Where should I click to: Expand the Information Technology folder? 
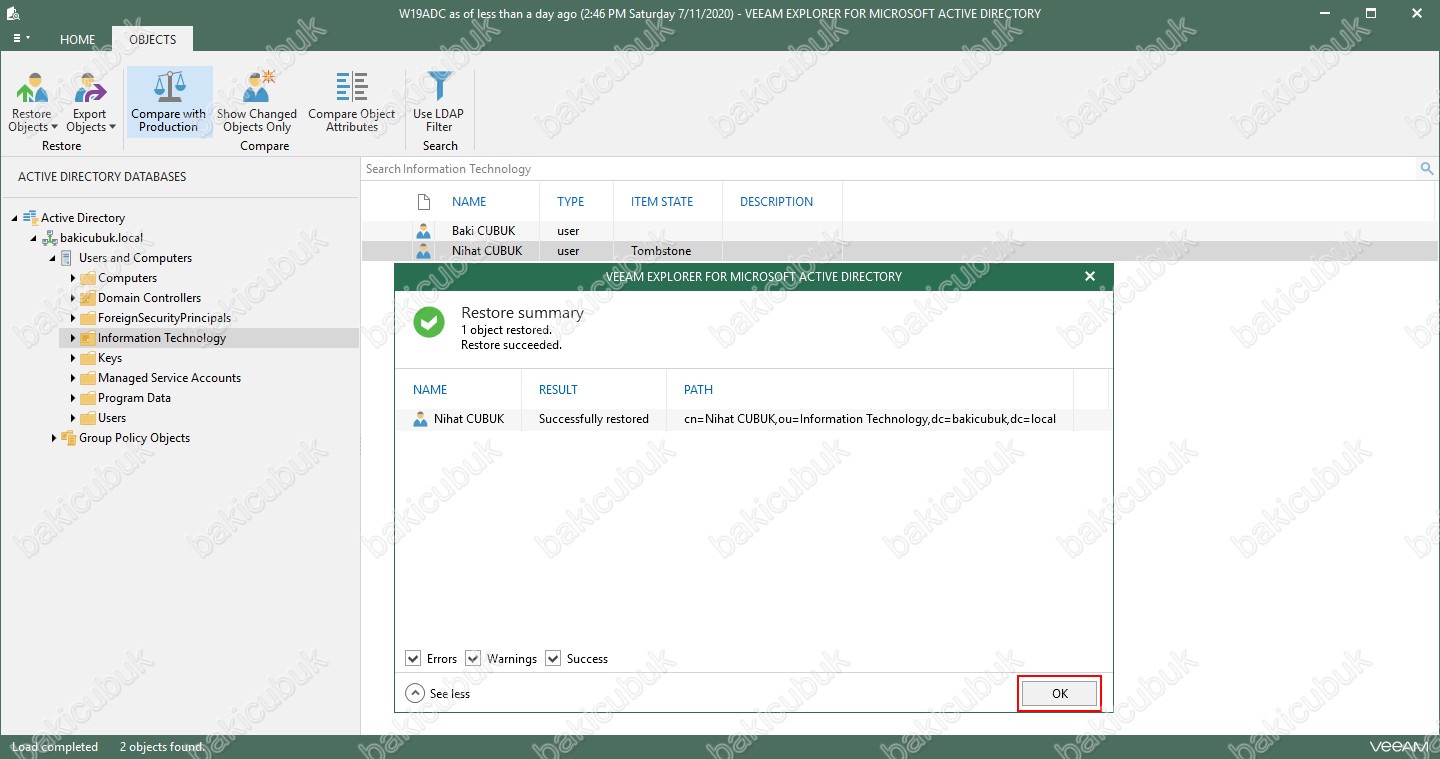pyautogui.click(x=73, y=338)
